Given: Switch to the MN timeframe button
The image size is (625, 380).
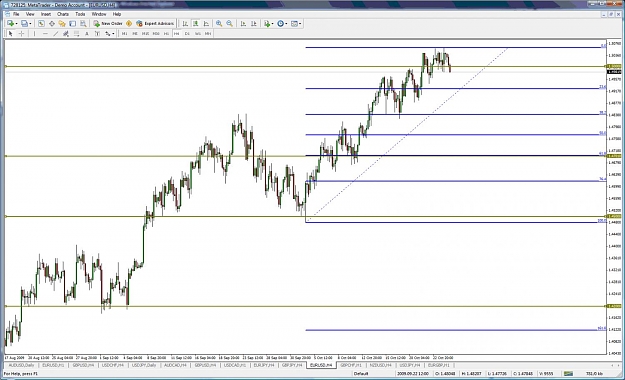Looking at the screenshot, I should point(208,33).
